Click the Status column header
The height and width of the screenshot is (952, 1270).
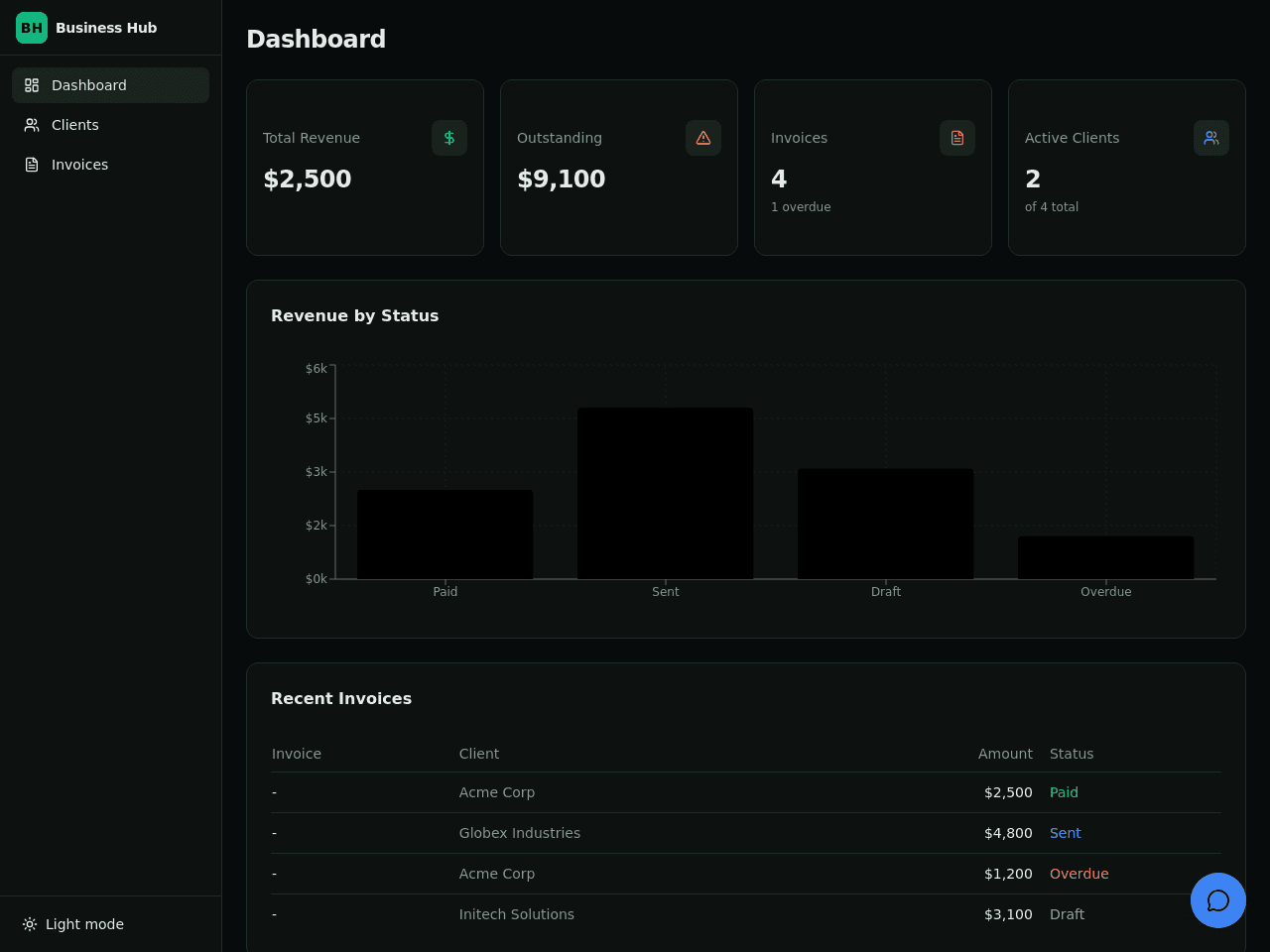click(1072, 754)
